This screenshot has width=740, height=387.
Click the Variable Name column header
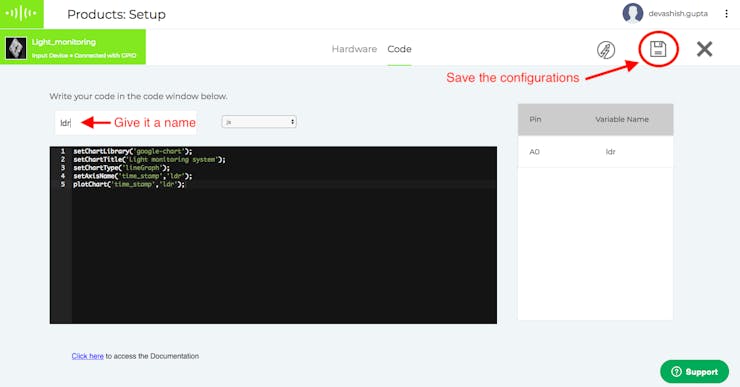click(x=622, y=119)
